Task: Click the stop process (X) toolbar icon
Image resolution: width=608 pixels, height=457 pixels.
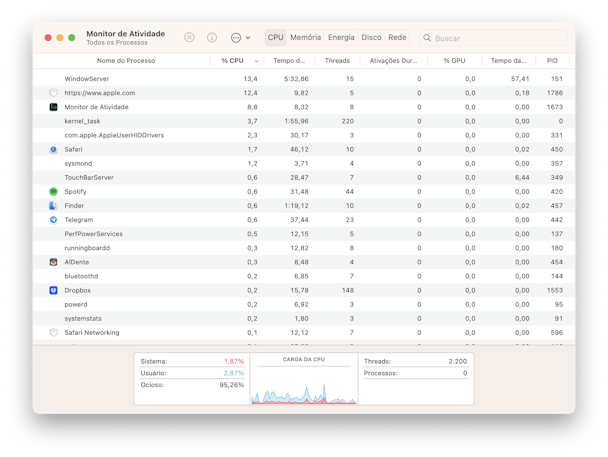Action: 189,37
